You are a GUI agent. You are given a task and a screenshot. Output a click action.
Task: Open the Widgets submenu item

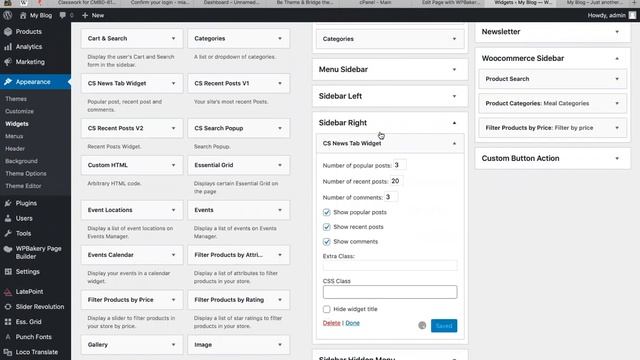[17, 124]
